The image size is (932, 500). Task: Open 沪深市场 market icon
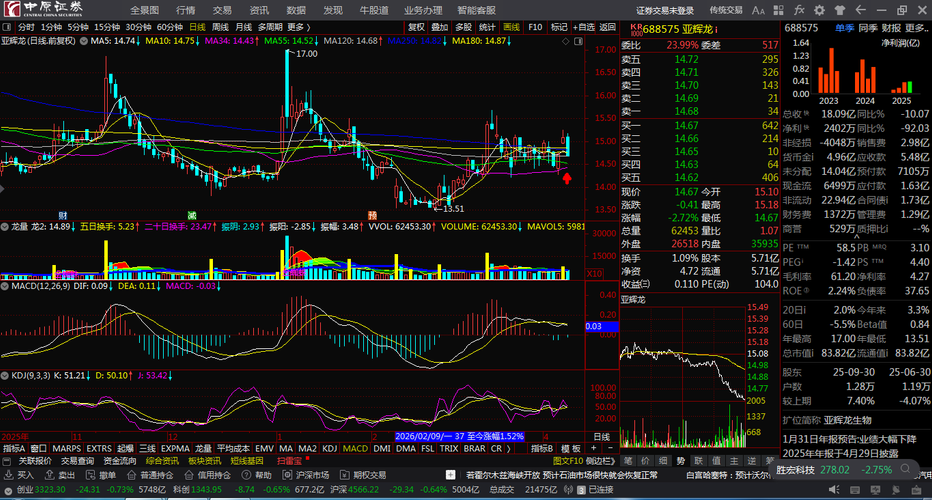pyautogui.click(x=288, y=475)
